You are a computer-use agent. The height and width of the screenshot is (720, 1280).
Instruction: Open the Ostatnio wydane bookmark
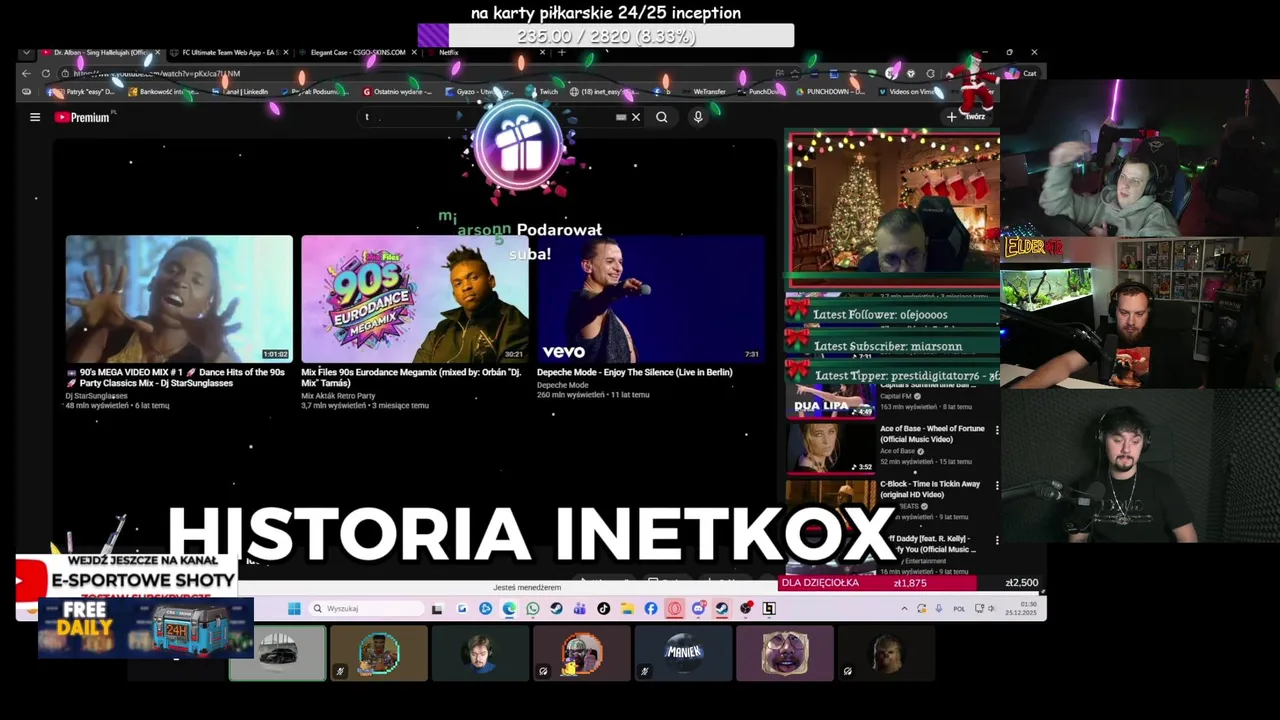pyautogui.click(x=398, y=91)
